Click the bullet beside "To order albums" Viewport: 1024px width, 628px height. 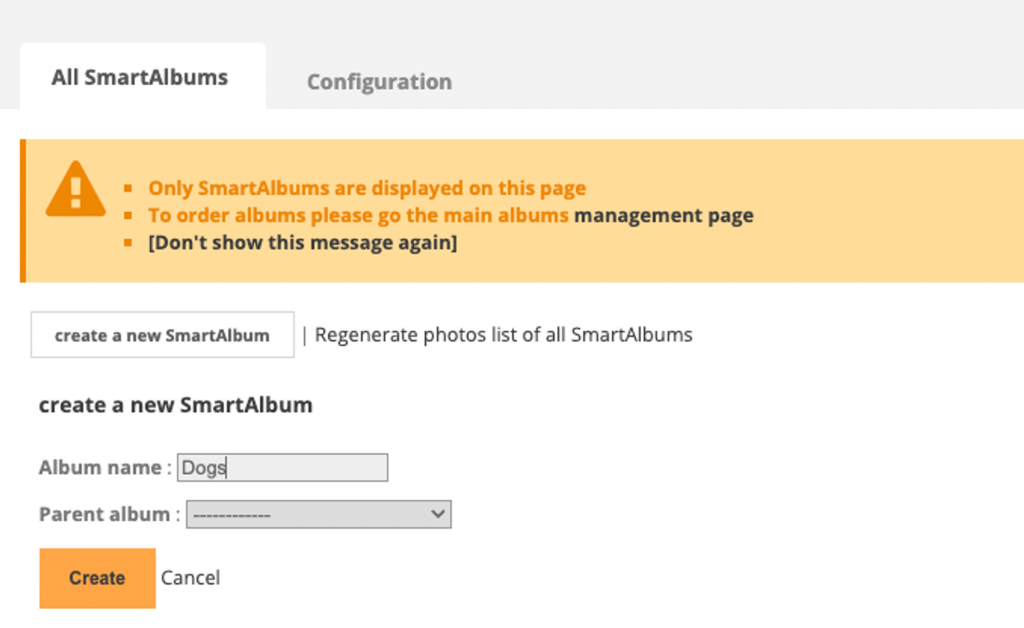coord(128,216)
